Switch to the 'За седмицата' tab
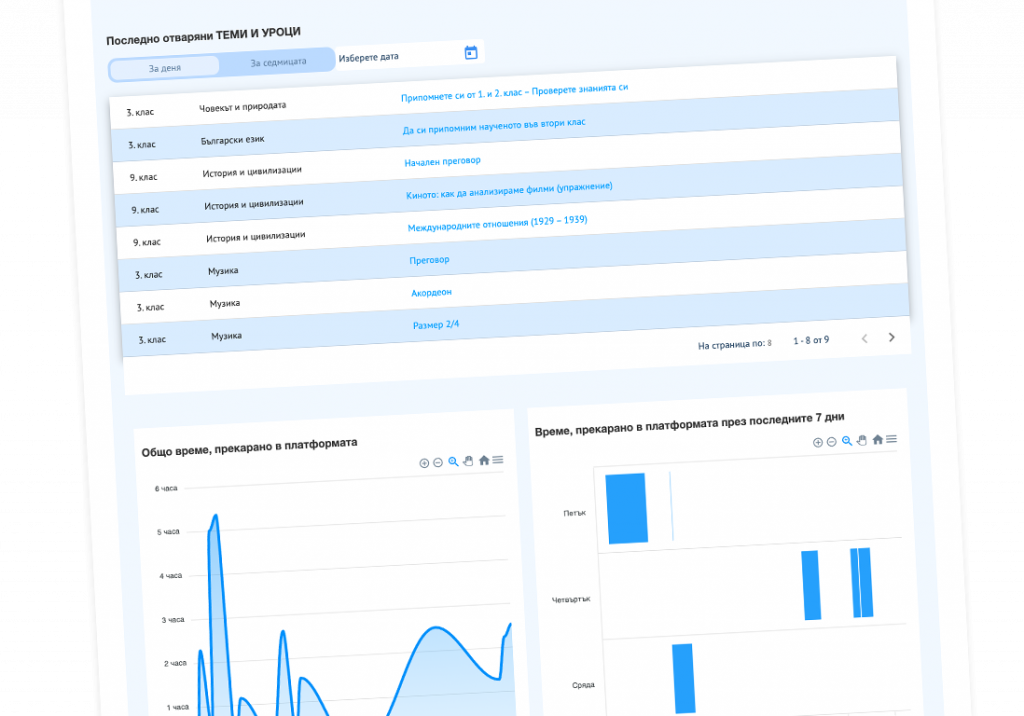This screenshot has height=716, width=1024. click(x=278, y=62)
